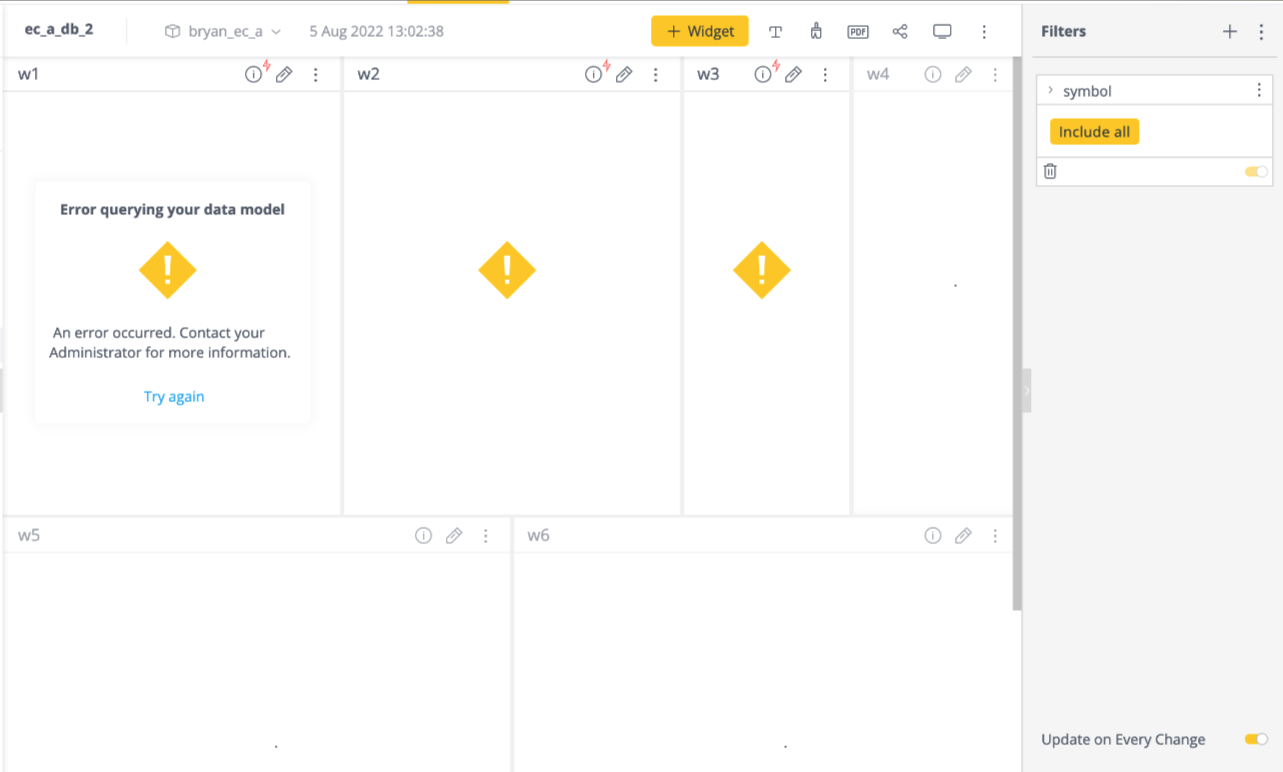Click the info icon on widget w2
Screen dimensions: 1283x772
click(594, 75)
